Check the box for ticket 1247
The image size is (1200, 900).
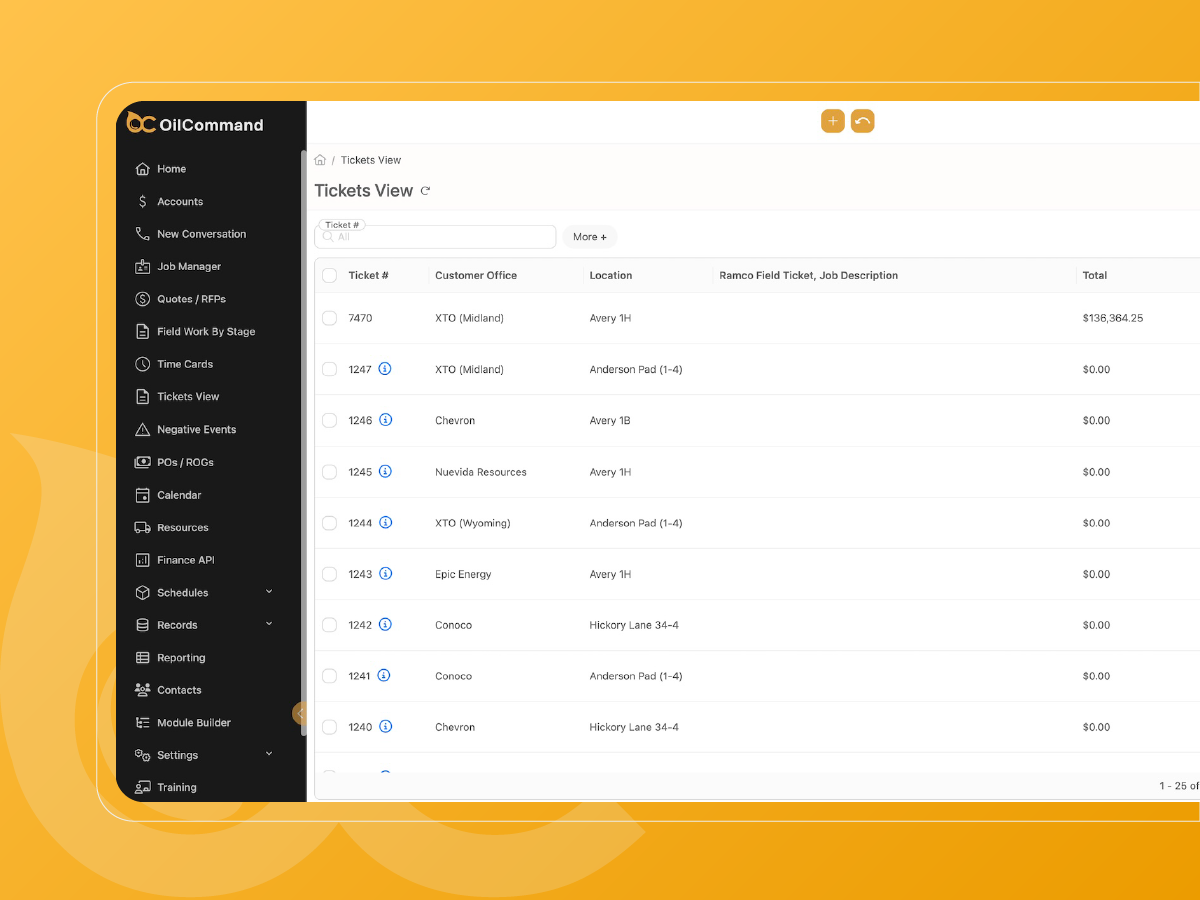point(329,369)
